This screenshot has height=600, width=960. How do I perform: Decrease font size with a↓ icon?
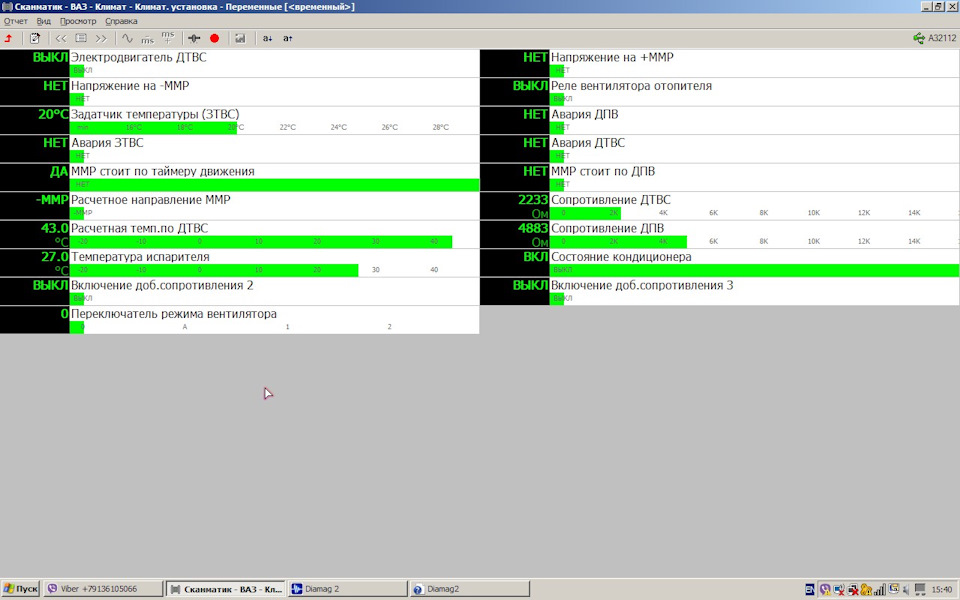267,39
